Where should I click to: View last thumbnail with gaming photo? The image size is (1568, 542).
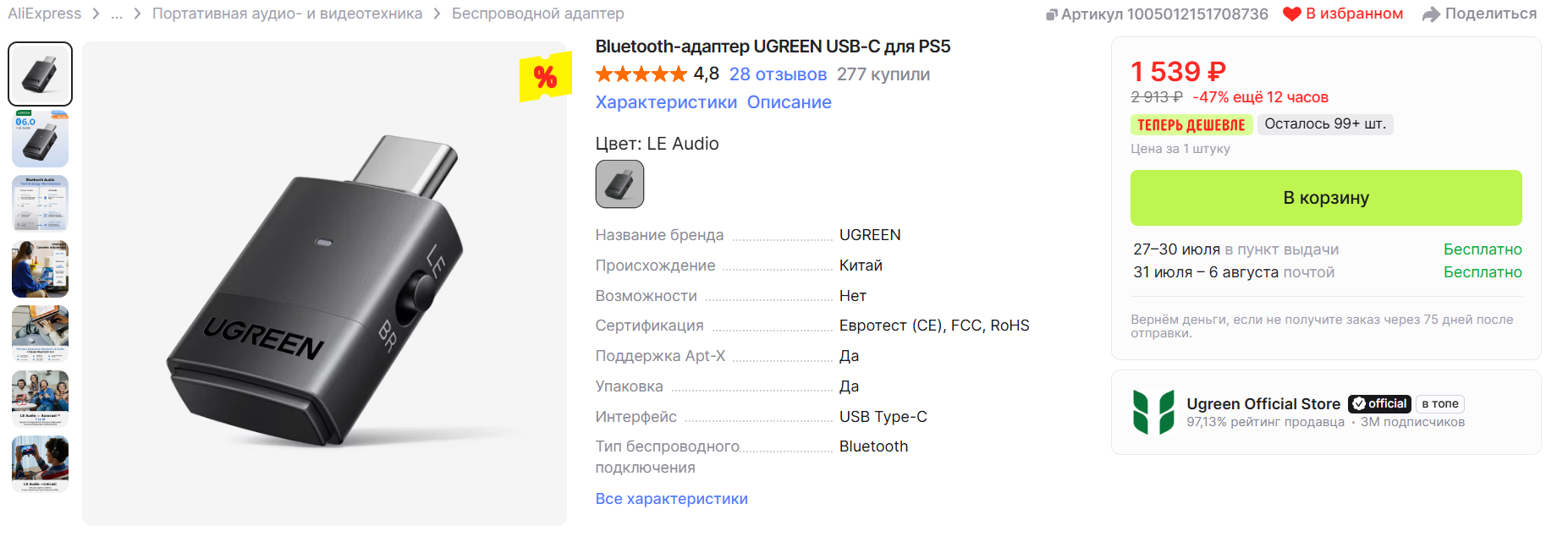pos(40,463)
